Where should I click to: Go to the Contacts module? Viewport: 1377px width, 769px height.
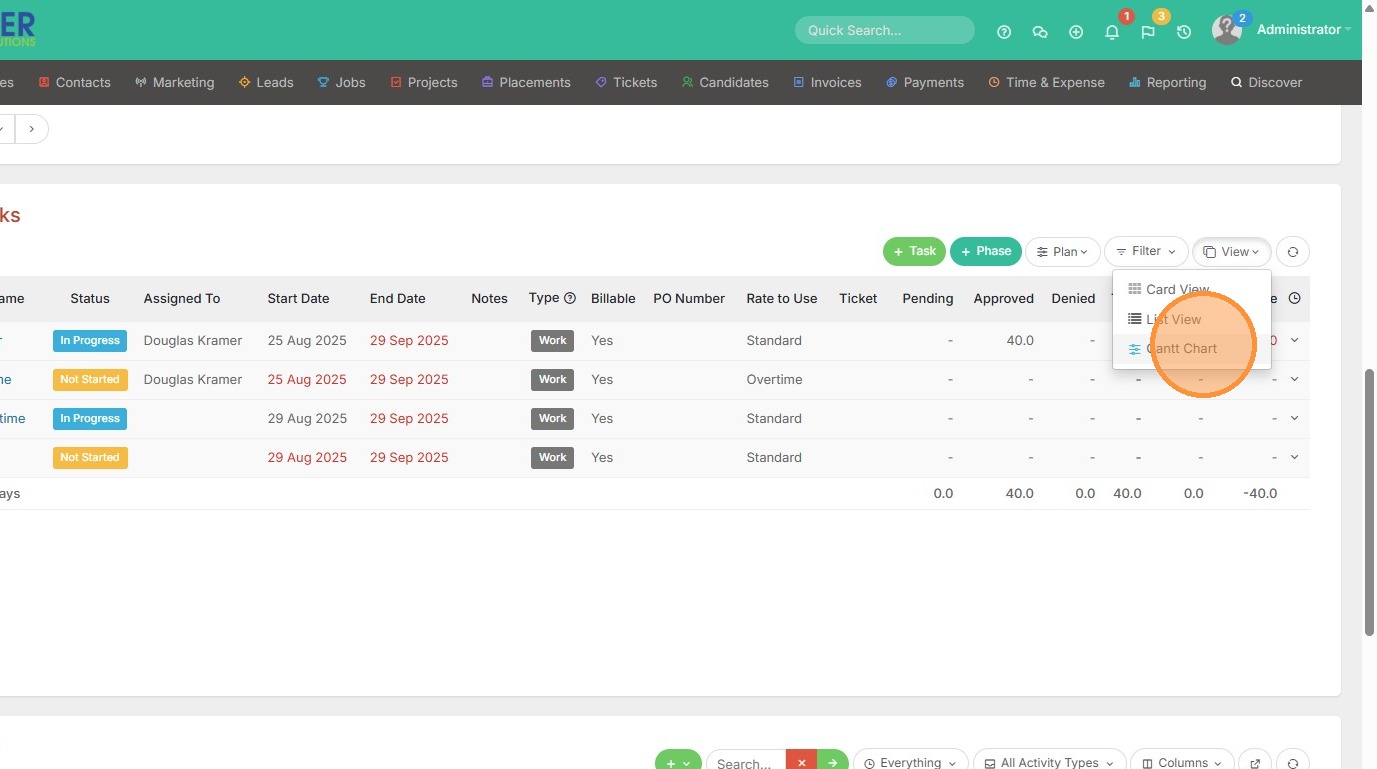[x=75, y=82]
